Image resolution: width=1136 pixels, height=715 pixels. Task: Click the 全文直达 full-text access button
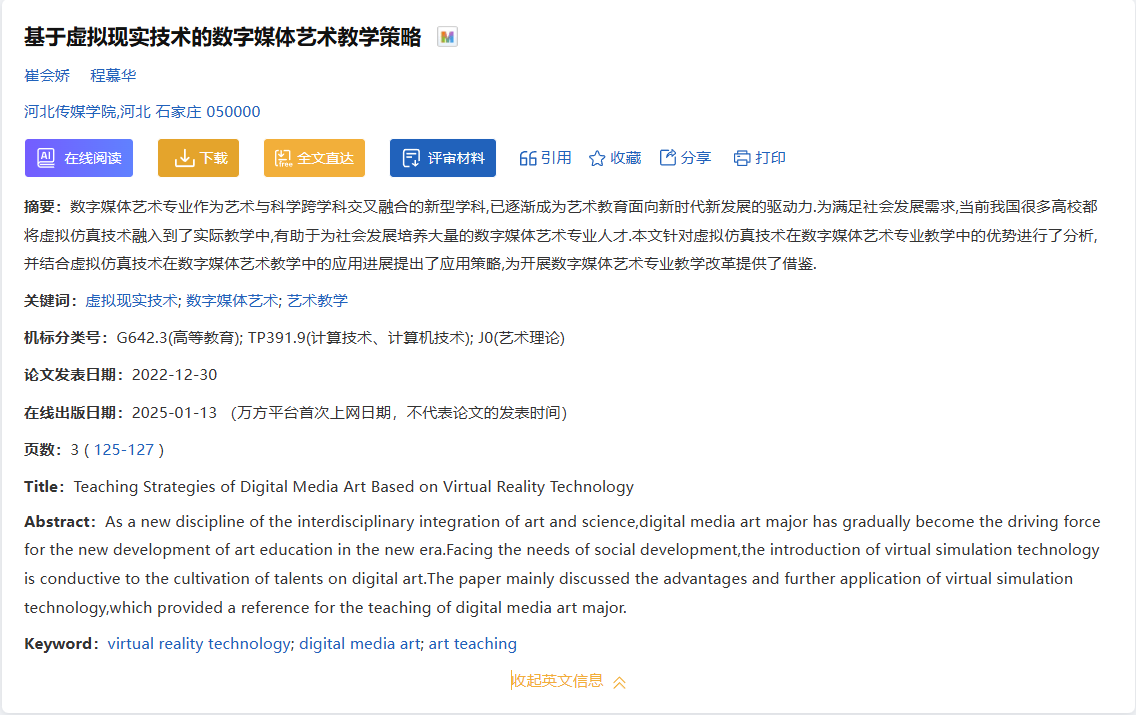[314, 158]
